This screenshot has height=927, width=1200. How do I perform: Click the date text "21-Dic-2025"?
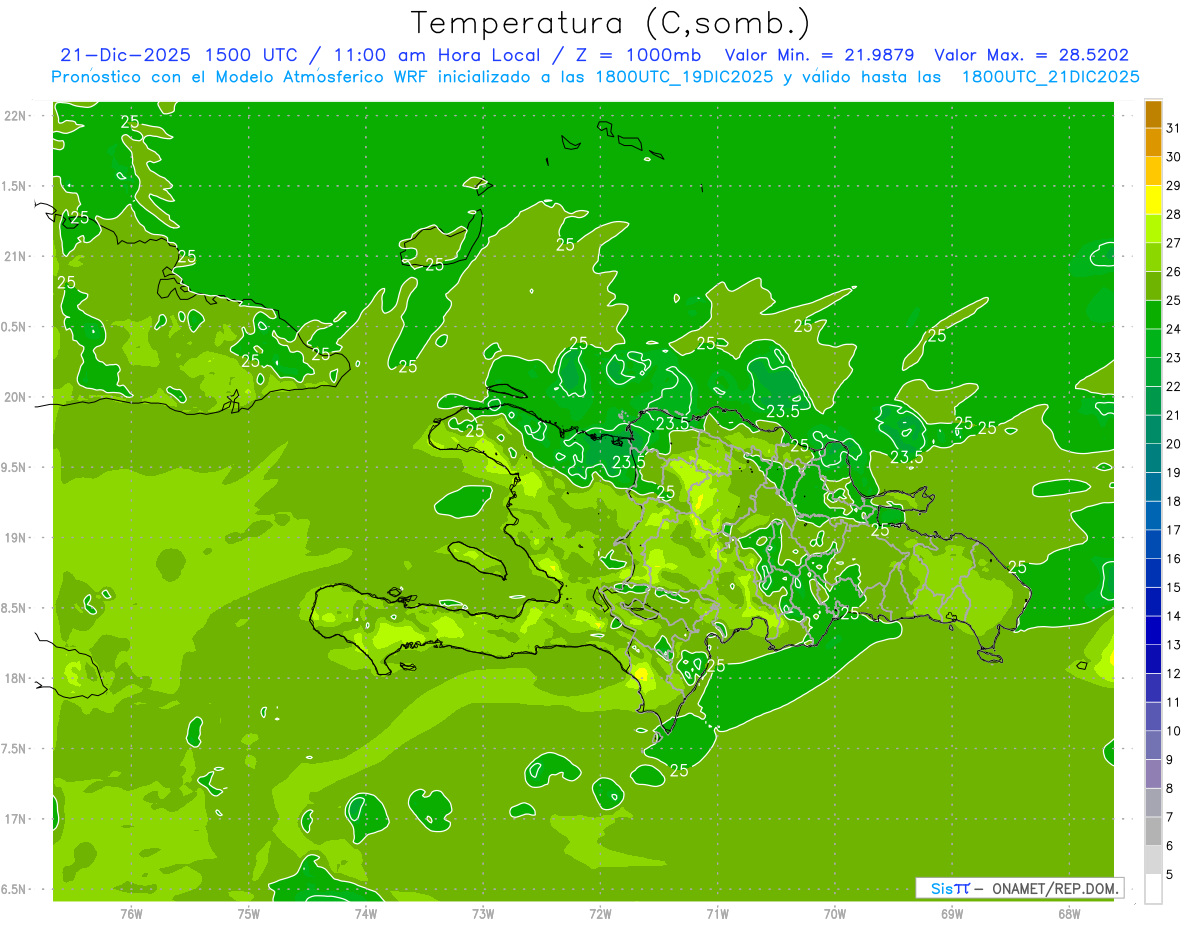tap(127, 55)
